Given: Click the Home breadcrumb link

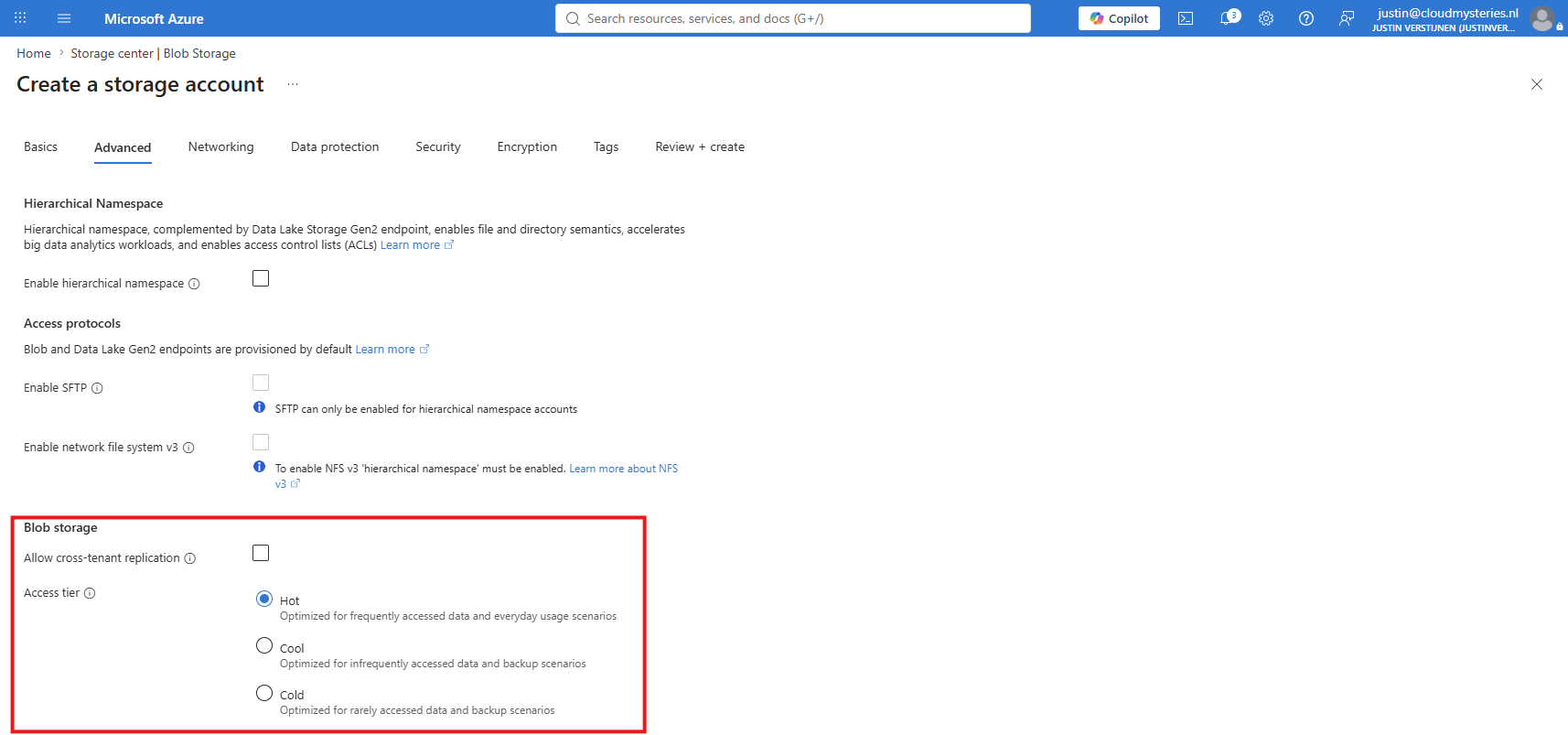Looking at the screenshot, I should 34,53.
